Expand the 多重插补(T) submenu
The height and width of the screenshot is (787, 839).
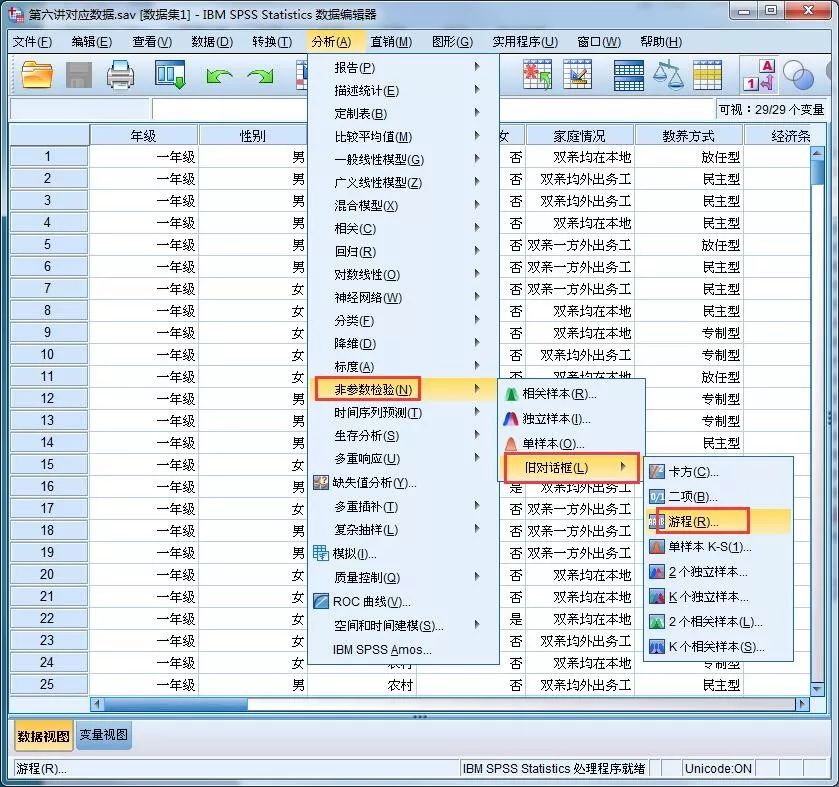click(404, 506)
